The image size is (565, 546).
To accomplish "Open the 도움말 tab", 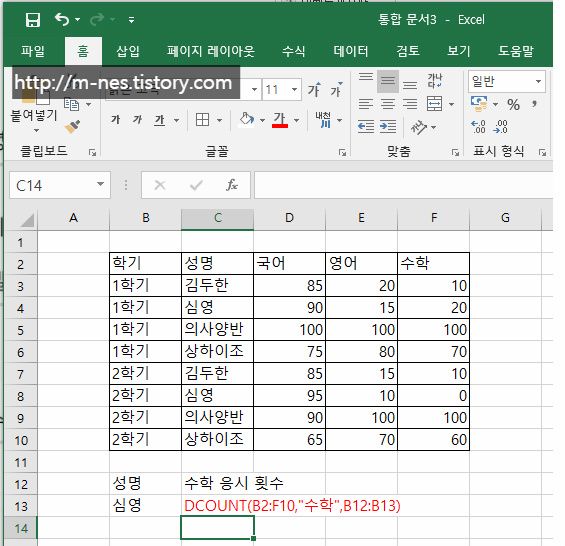I will coord(516,51).
